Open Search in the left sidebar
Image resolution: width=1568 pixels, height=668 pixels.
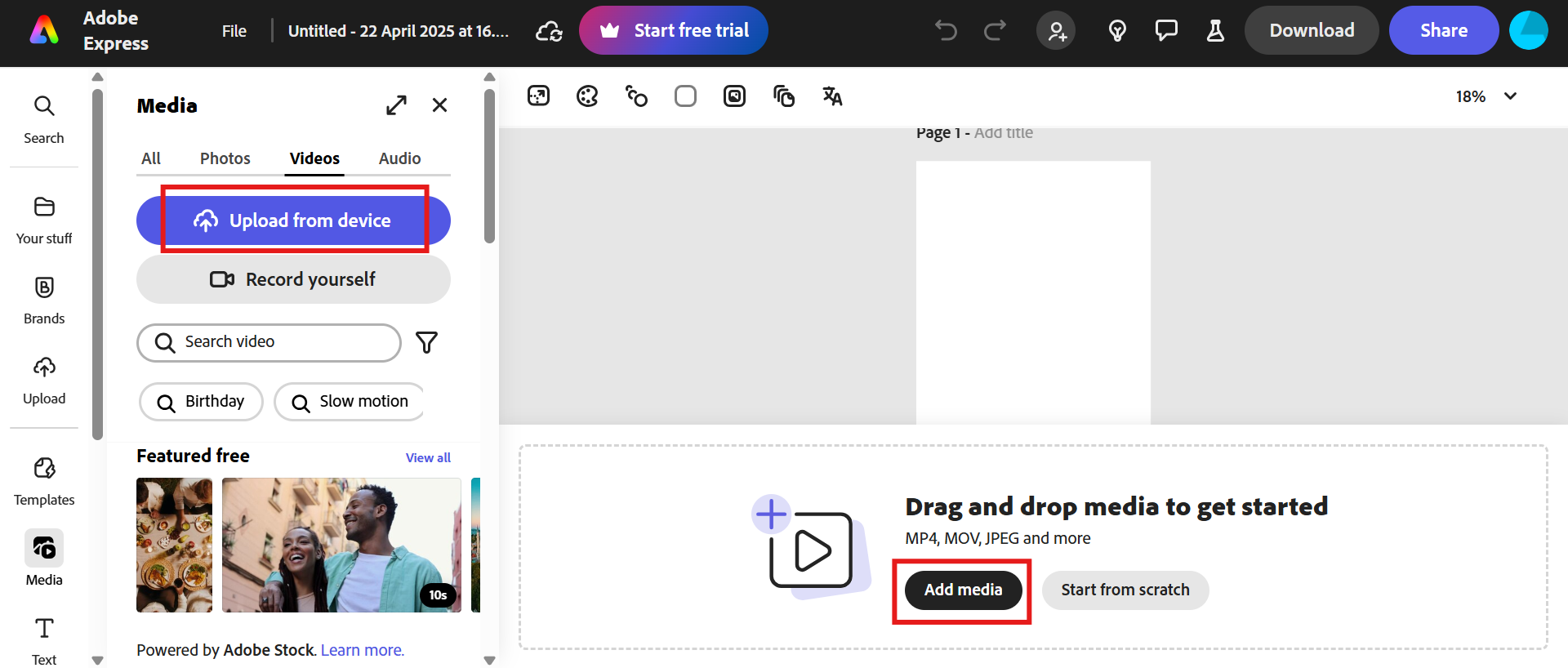[44, 120]
